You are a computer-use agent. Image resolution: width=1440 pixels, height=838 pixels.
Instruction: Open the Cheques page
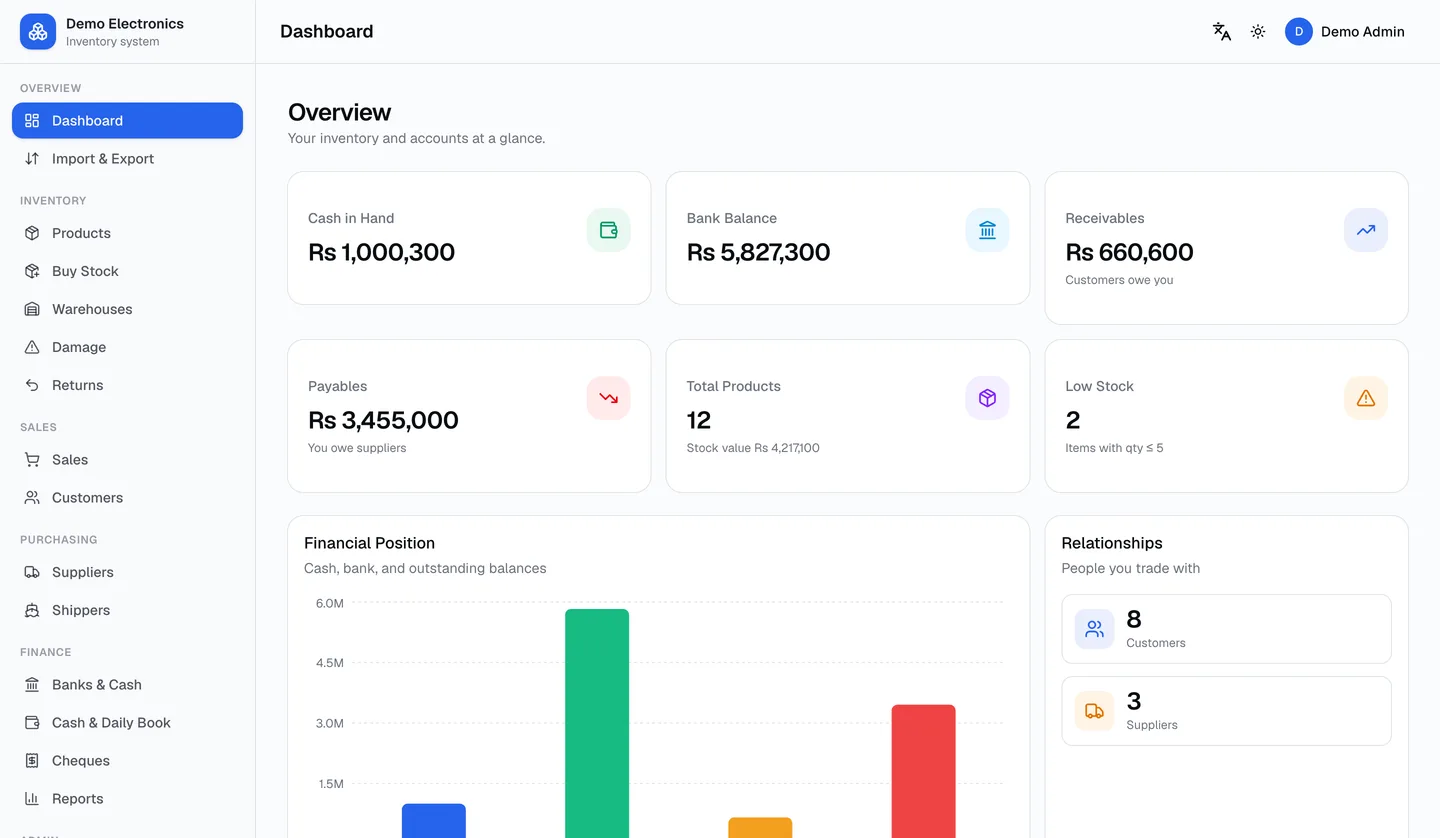point(127,761)
